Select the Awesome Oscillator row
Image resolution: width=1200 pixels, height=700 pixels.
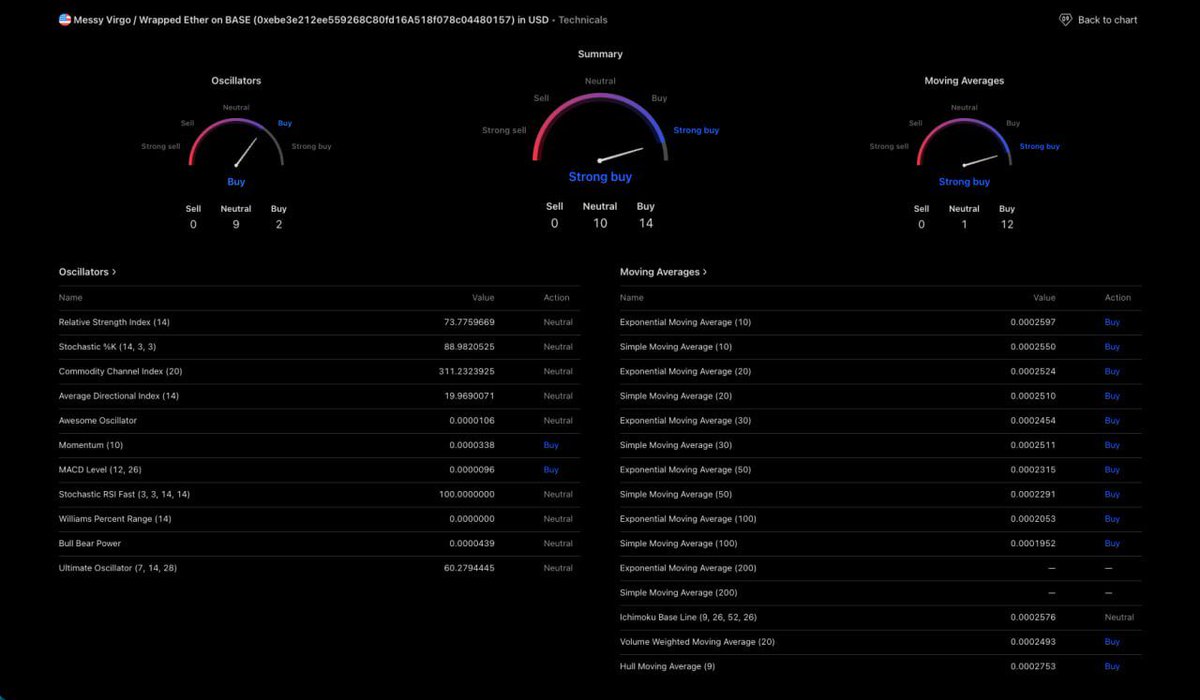[x=319, y=420]
